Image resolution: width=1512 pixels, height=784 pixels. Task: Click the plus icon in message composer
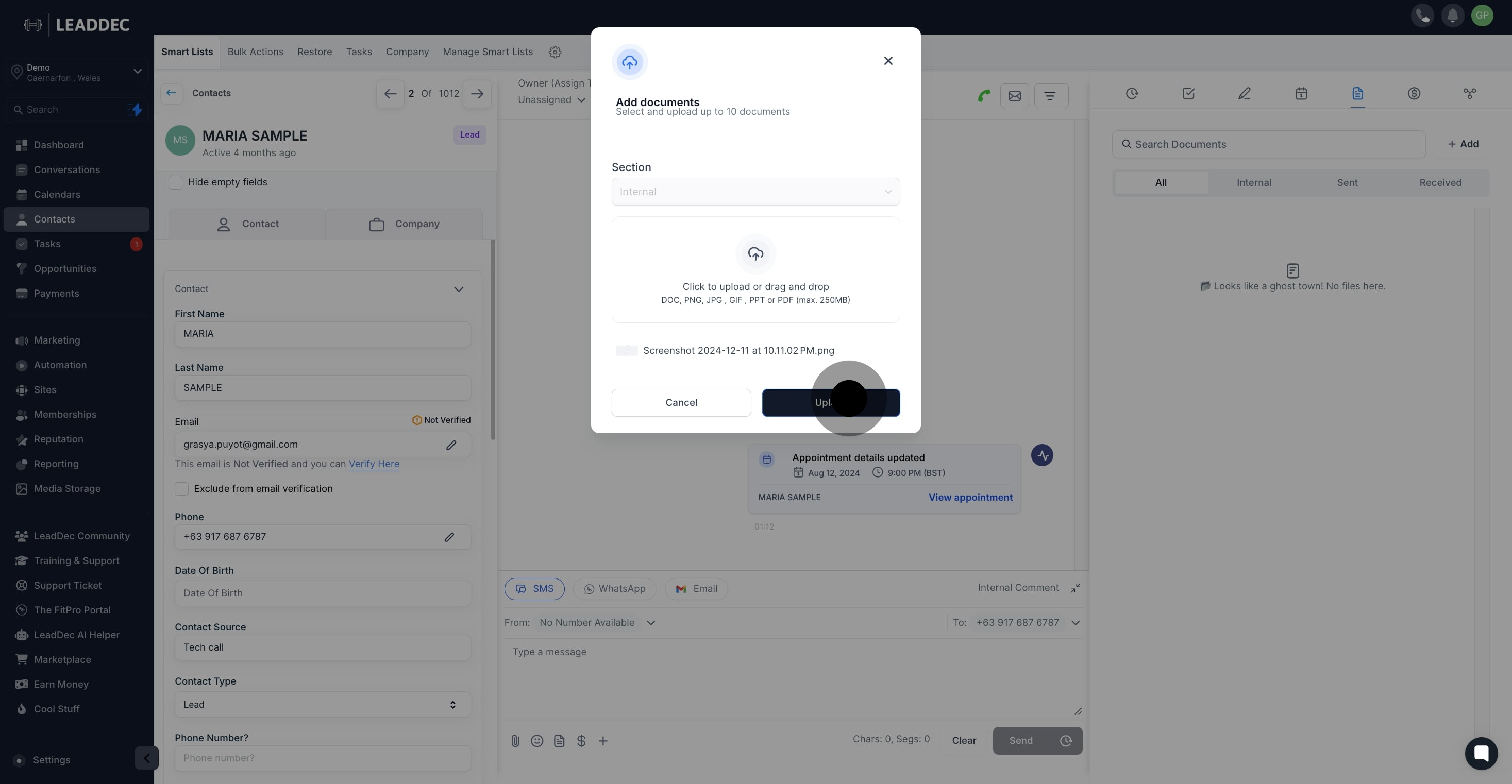coord(603,741)
